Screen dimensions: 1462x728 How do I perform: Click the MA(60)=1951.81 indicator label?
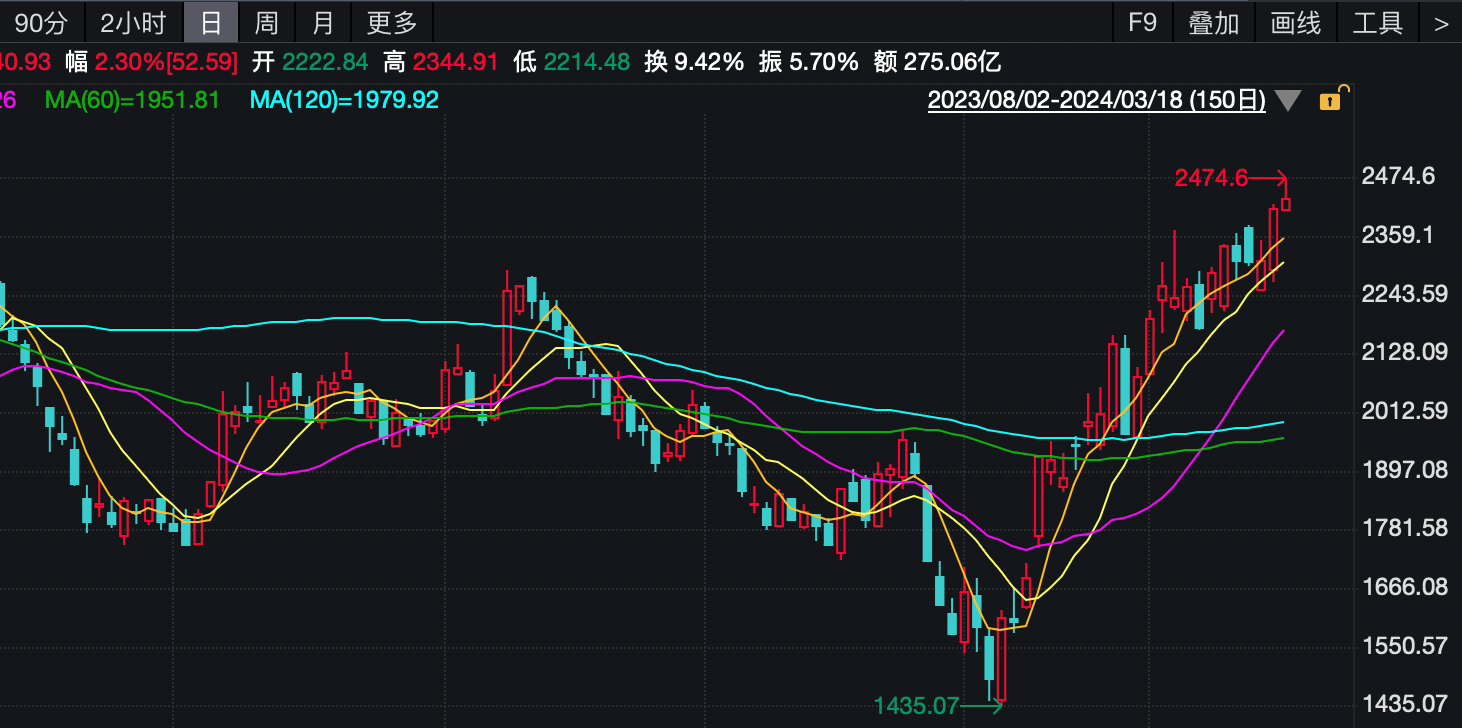click(132, 100)
